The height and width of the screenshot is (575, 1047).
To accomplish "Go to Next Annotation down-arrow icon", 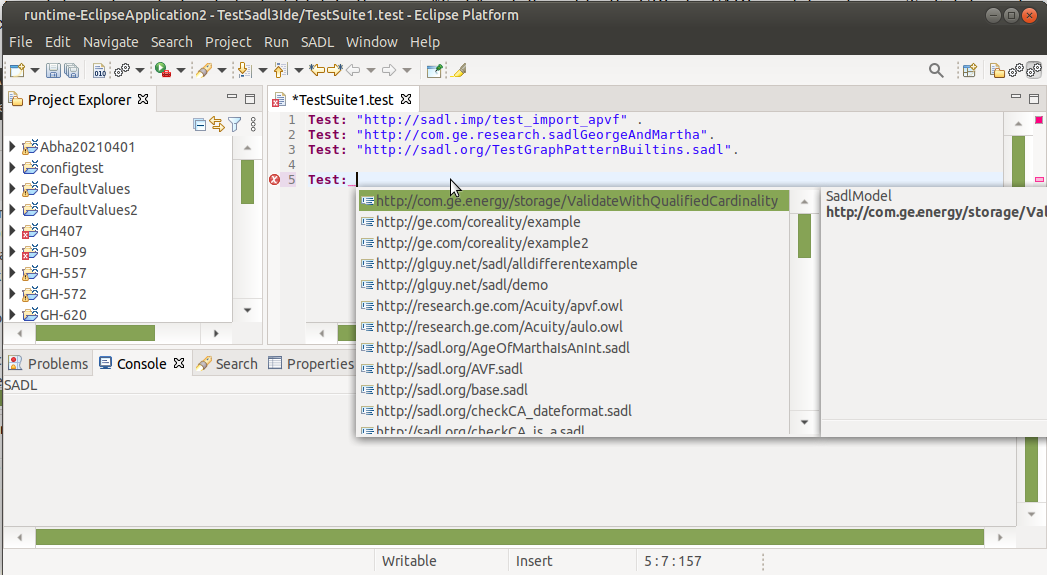I will 244,70.
